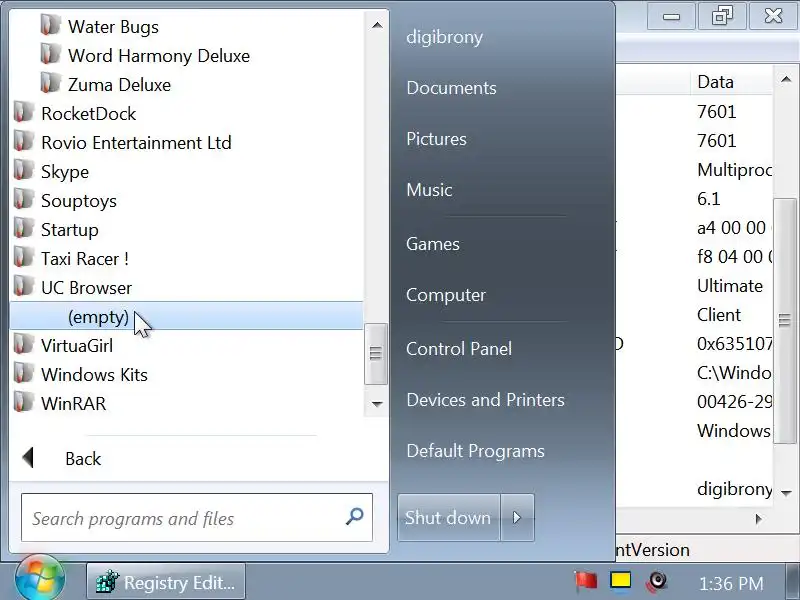Click Registry Editor scroll up arrow
The image size is (800, 600).
coord(786,79)
